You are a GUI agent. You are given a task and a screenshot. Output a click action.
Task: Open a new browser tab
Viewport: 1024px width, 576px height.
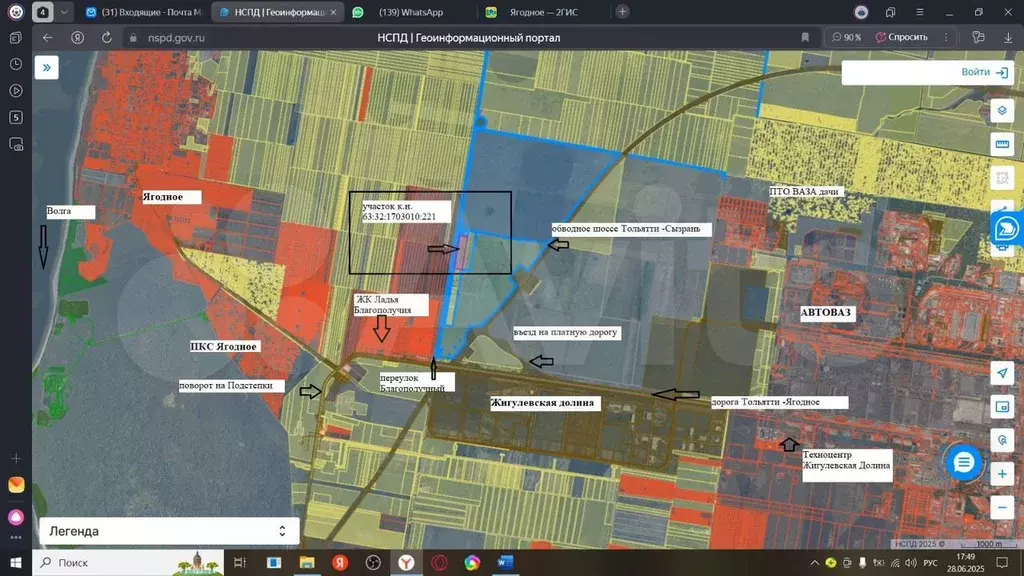click(x=622, y=12)
